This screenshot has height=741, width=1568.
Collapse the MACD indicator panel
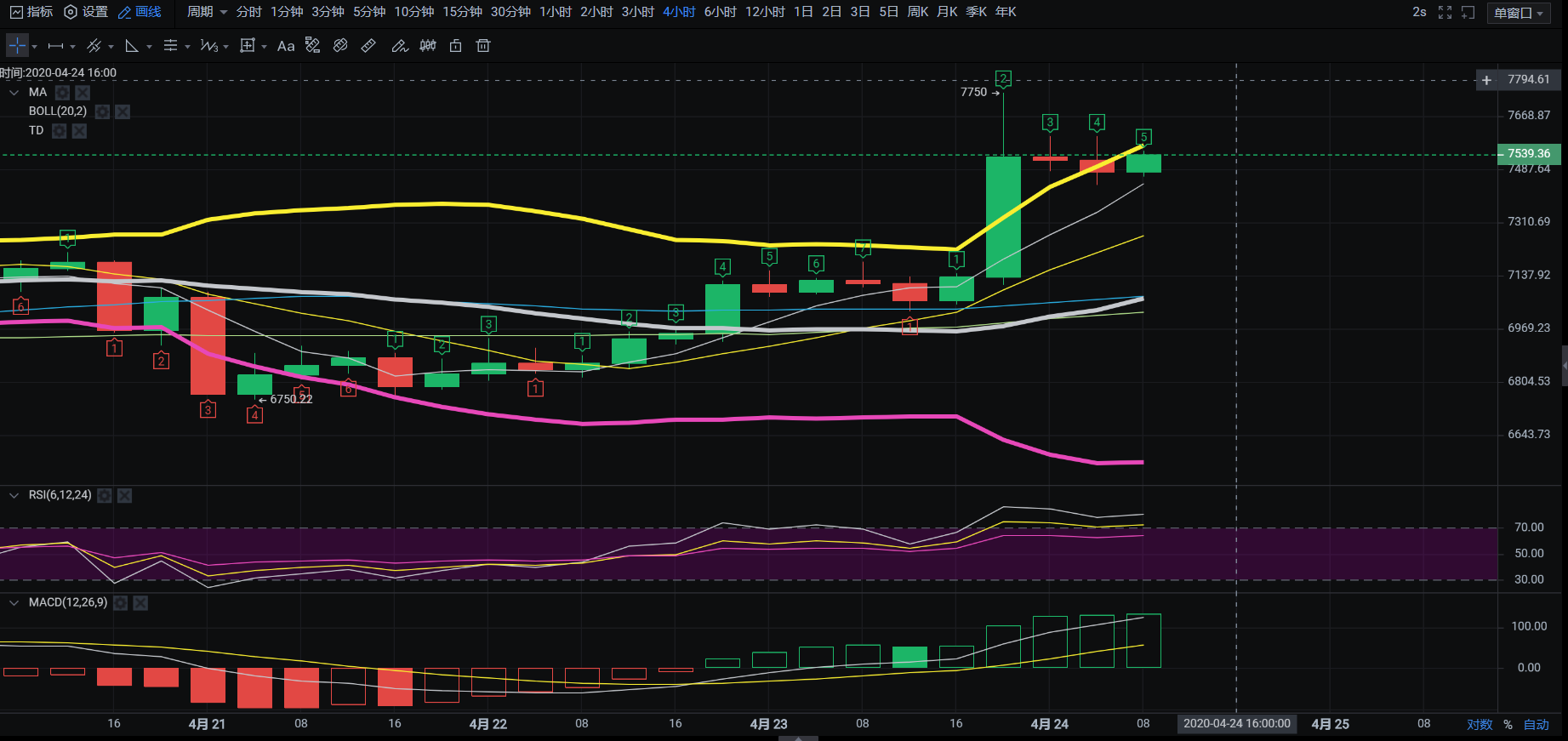[14, 603]
